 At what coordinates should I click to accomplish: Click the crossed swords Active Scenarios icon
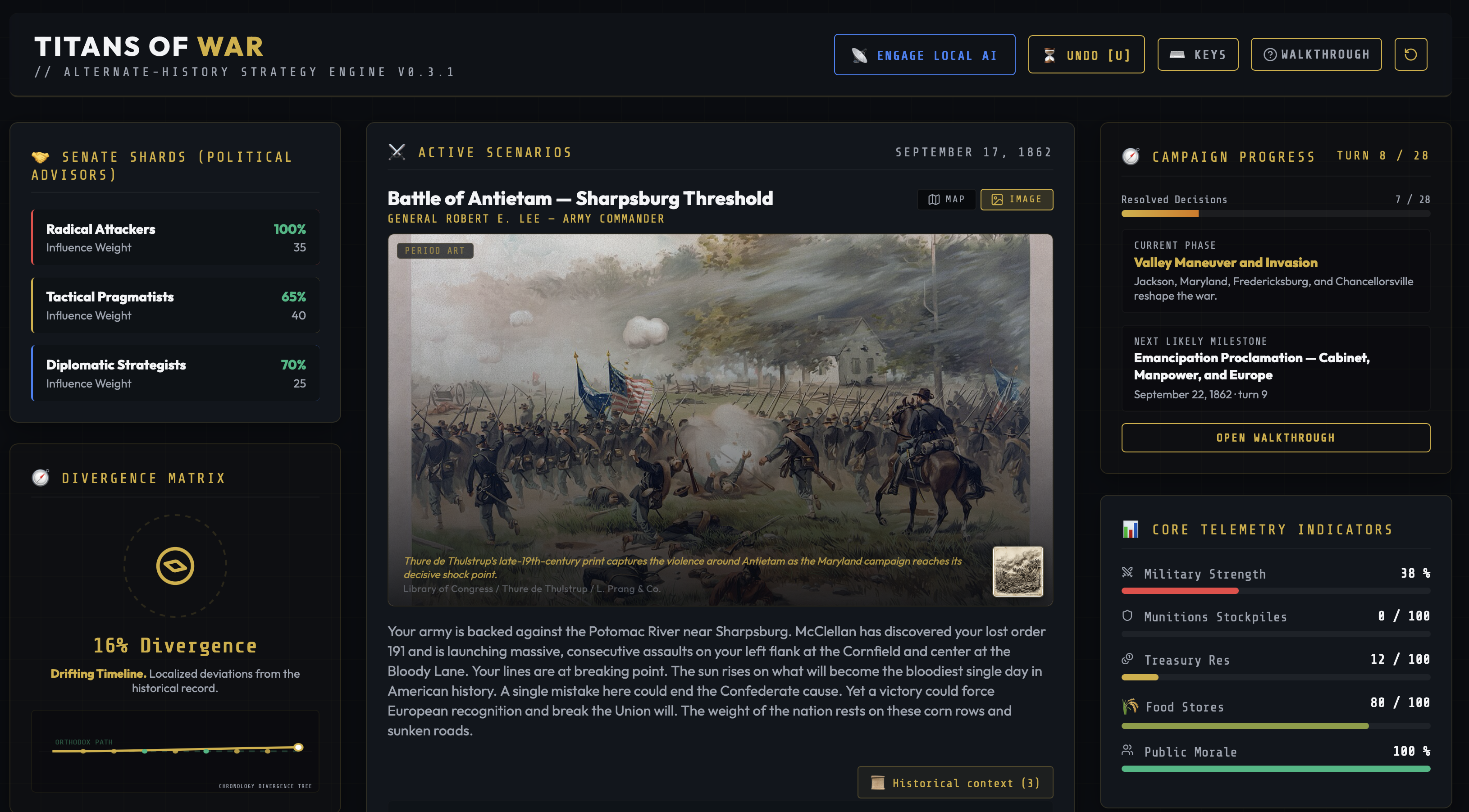tap(397, 152)
